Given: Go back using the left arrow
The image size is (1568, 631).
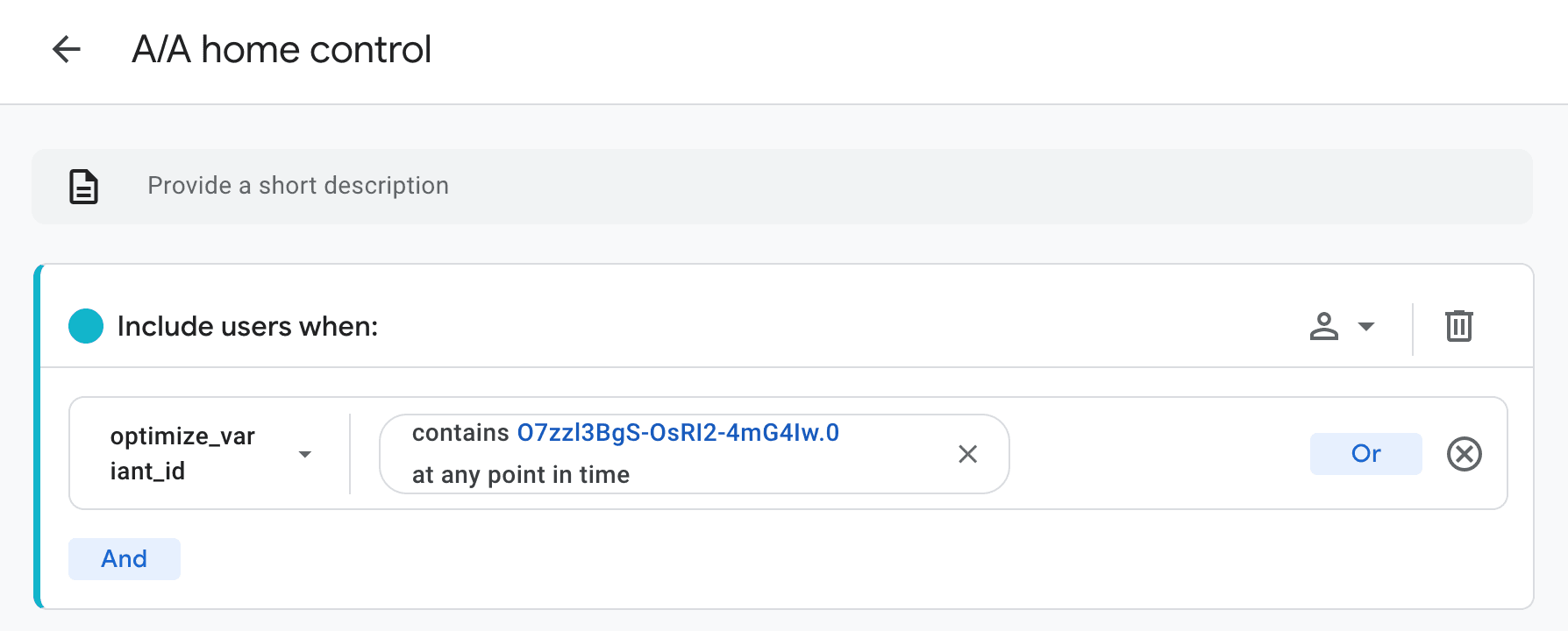Looking at the screenshot, I should tap(67, 49).
